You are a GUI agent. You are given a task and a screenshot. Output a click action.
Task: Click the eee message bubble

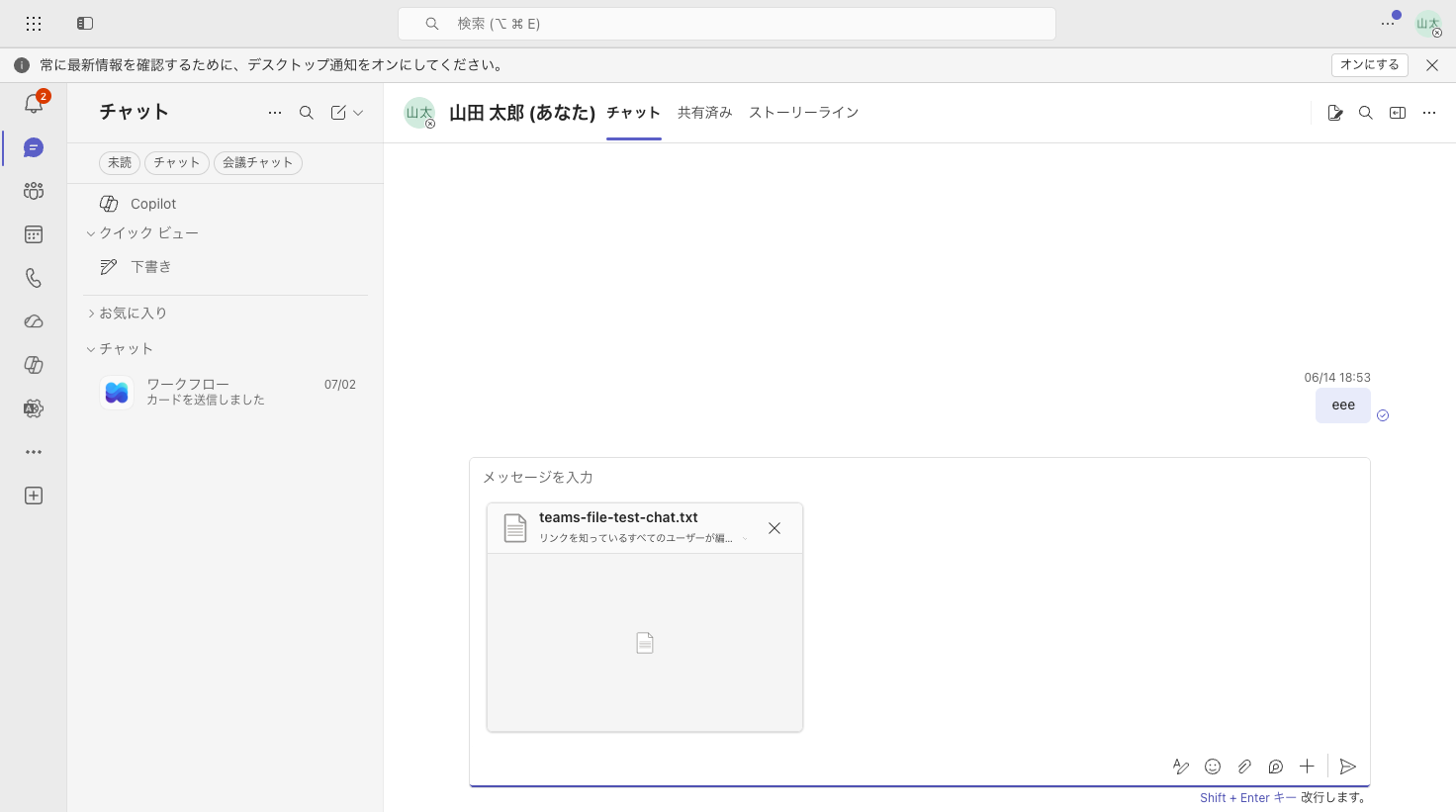[x=1343, y=406]
